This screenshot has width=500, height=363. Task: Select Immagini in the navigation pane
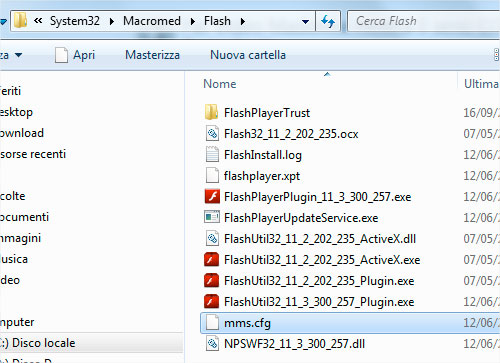(20, 238)
